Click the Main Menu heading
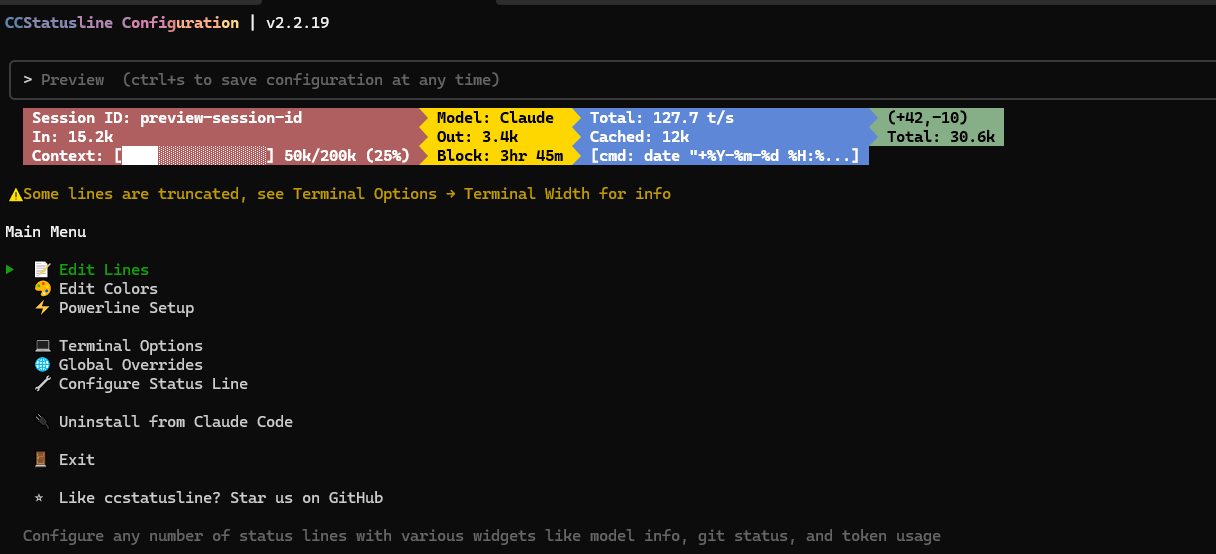The height and width of the screenshot is (554, 1216). 46,231
